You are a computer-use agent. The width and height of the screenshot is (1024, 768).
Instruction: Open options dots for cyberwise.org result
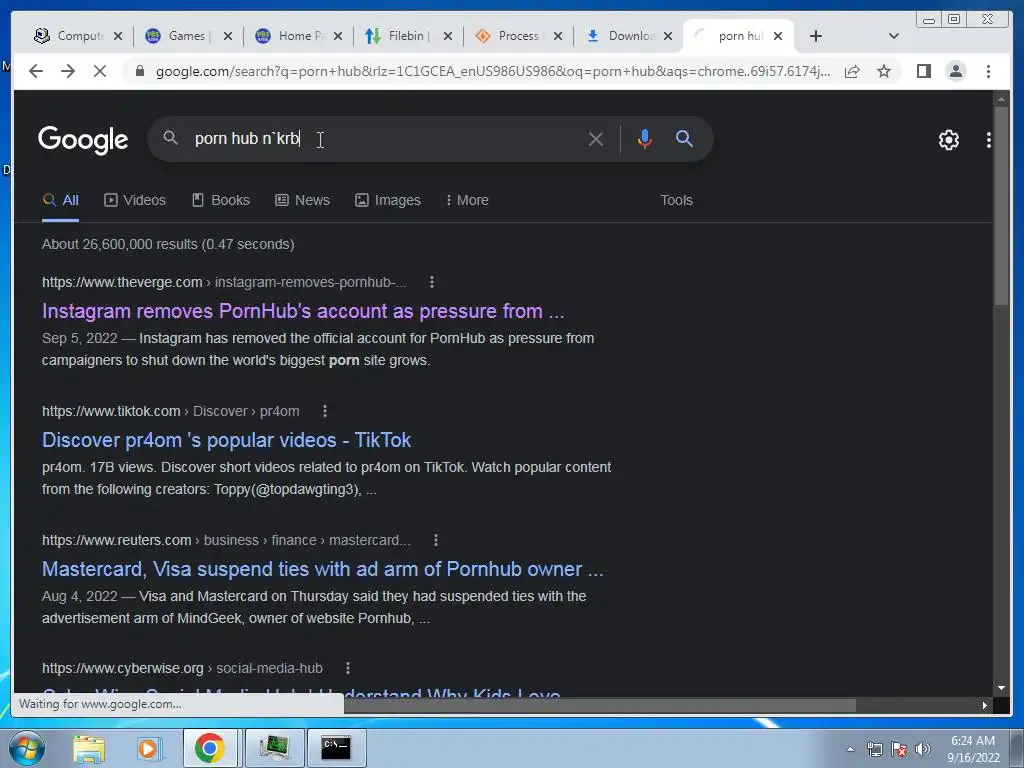pos(347,669)
